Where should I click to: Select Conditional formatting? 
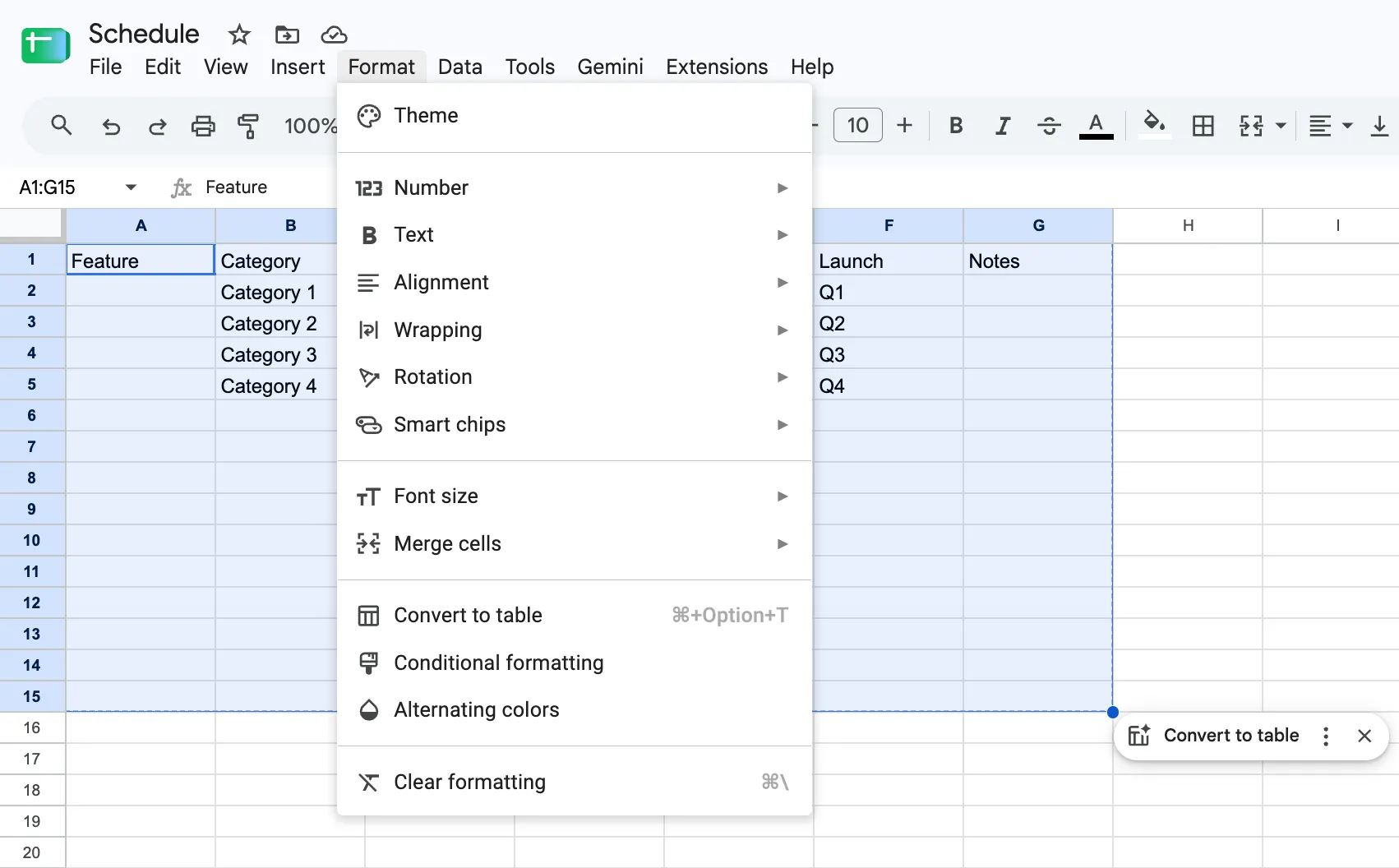(x=574, y=663)
